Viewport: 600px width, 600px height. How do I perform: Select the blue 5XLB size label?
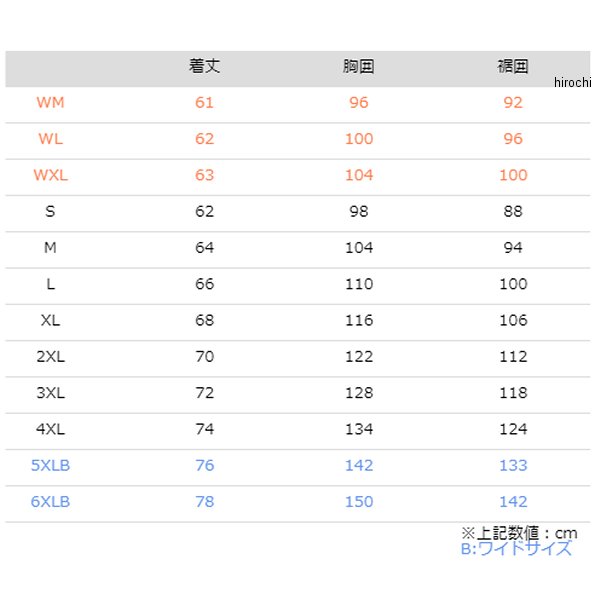50,465
